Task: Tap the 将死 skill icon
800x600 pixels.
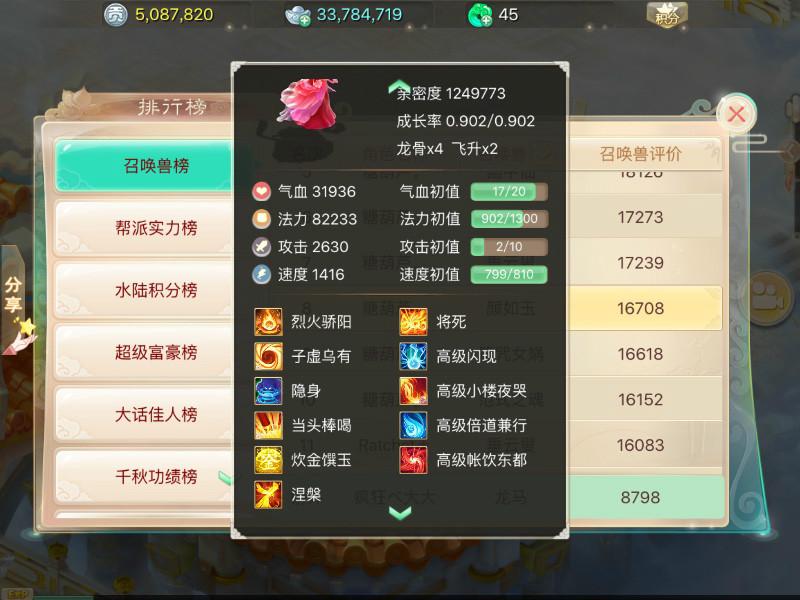Action: click(413, 322)
